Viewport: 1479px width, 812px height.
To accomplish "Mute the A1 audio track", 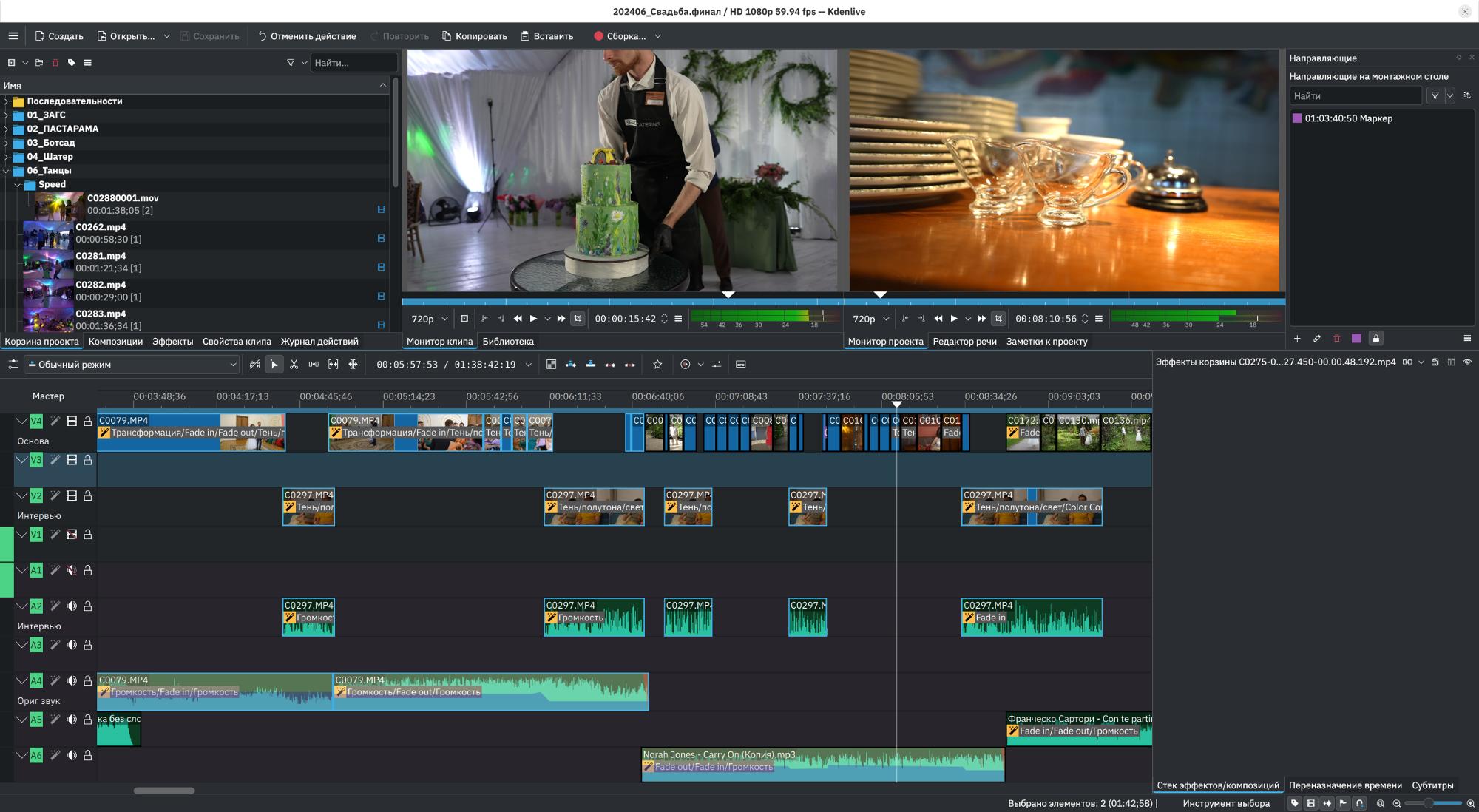I will pos(72,570).
